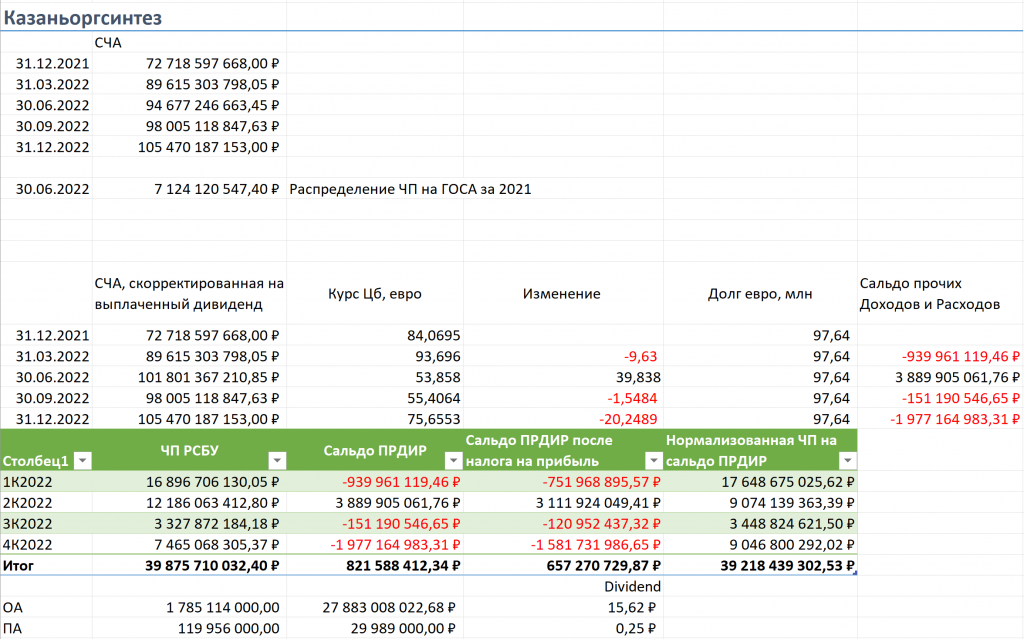Select cell 89 615 303 798,05 in top СЧА table

(x=212, y=84)
